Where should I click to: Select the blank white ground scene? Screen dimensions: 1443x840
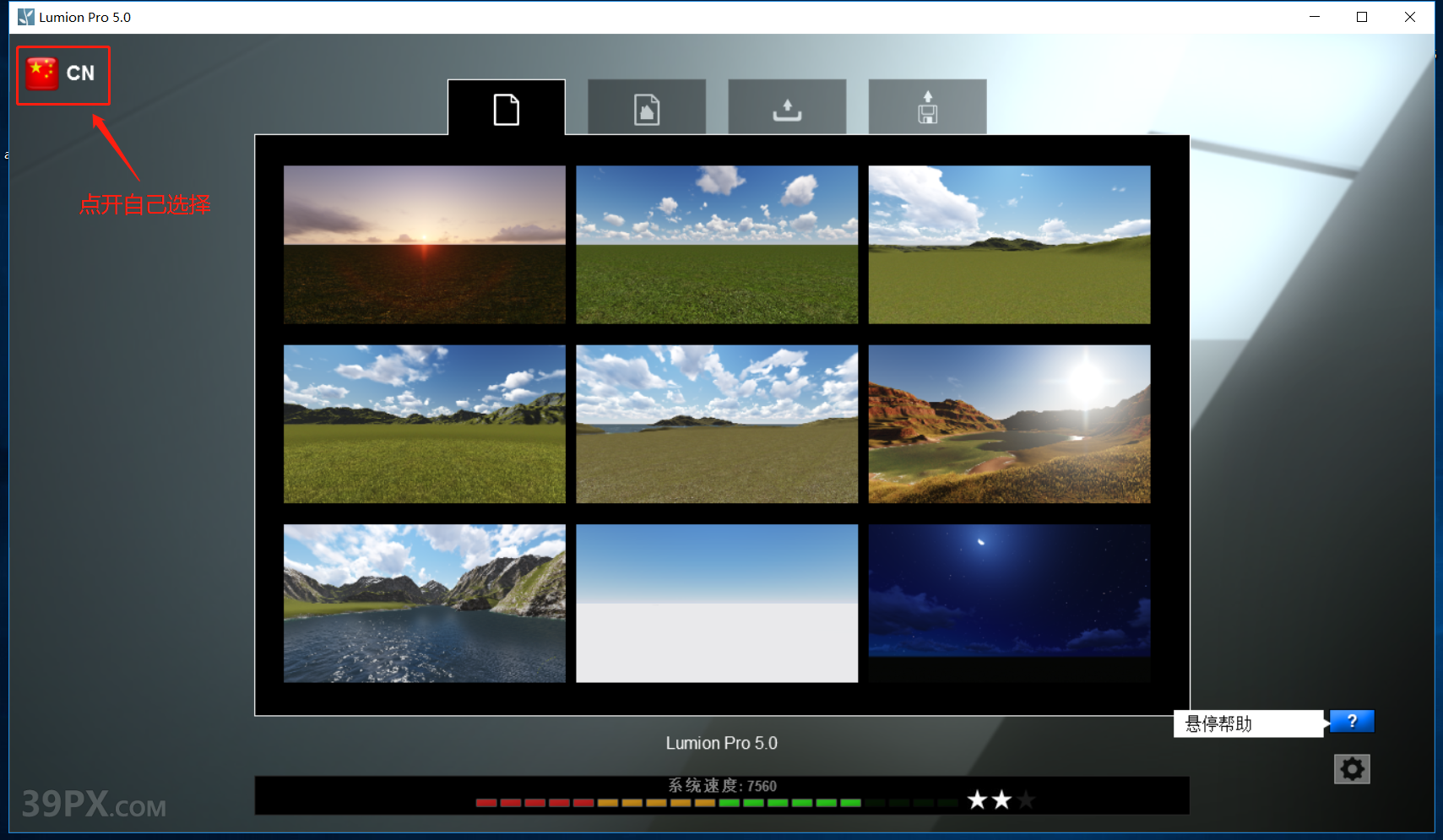tap(717, 603)
